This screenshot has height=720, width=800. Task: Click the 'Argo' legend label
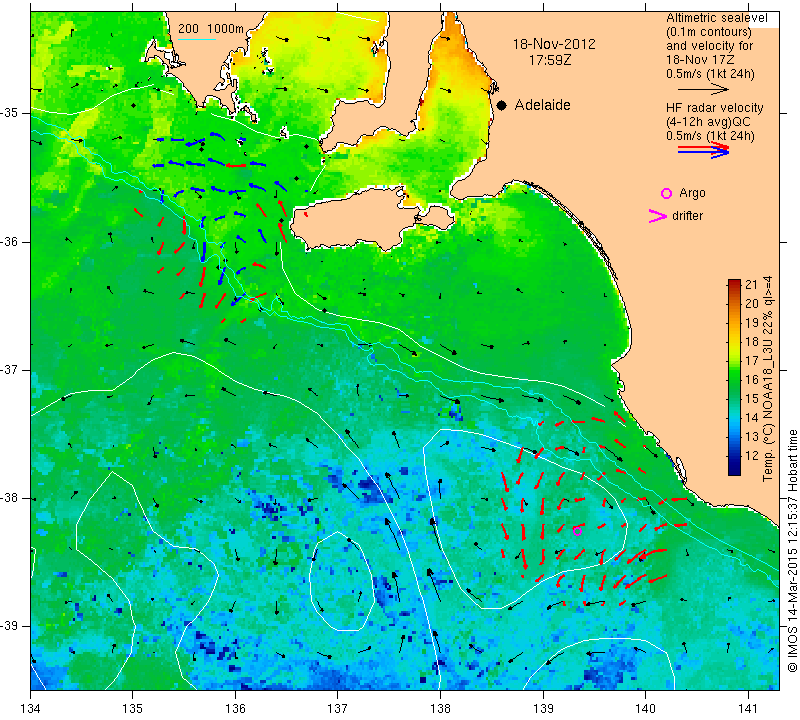(x=692, y=193)
